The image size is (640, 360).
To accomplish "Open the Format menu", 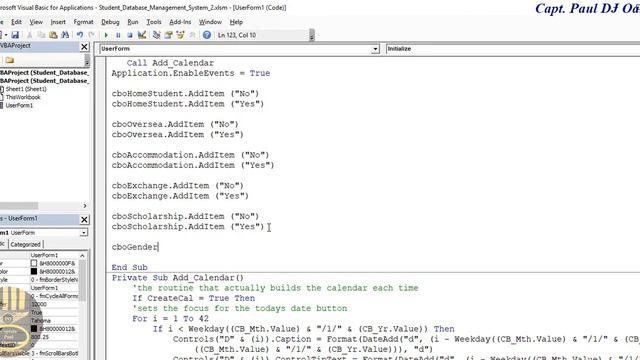I will coord(83,22).
